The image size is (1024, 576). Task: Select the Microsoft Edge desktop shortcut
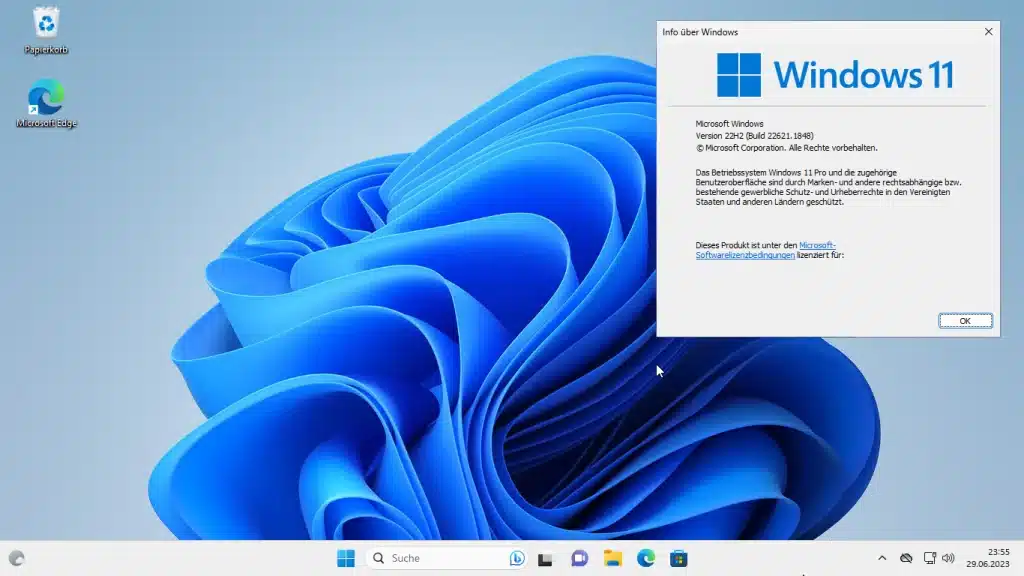click(x=46, y=103)
